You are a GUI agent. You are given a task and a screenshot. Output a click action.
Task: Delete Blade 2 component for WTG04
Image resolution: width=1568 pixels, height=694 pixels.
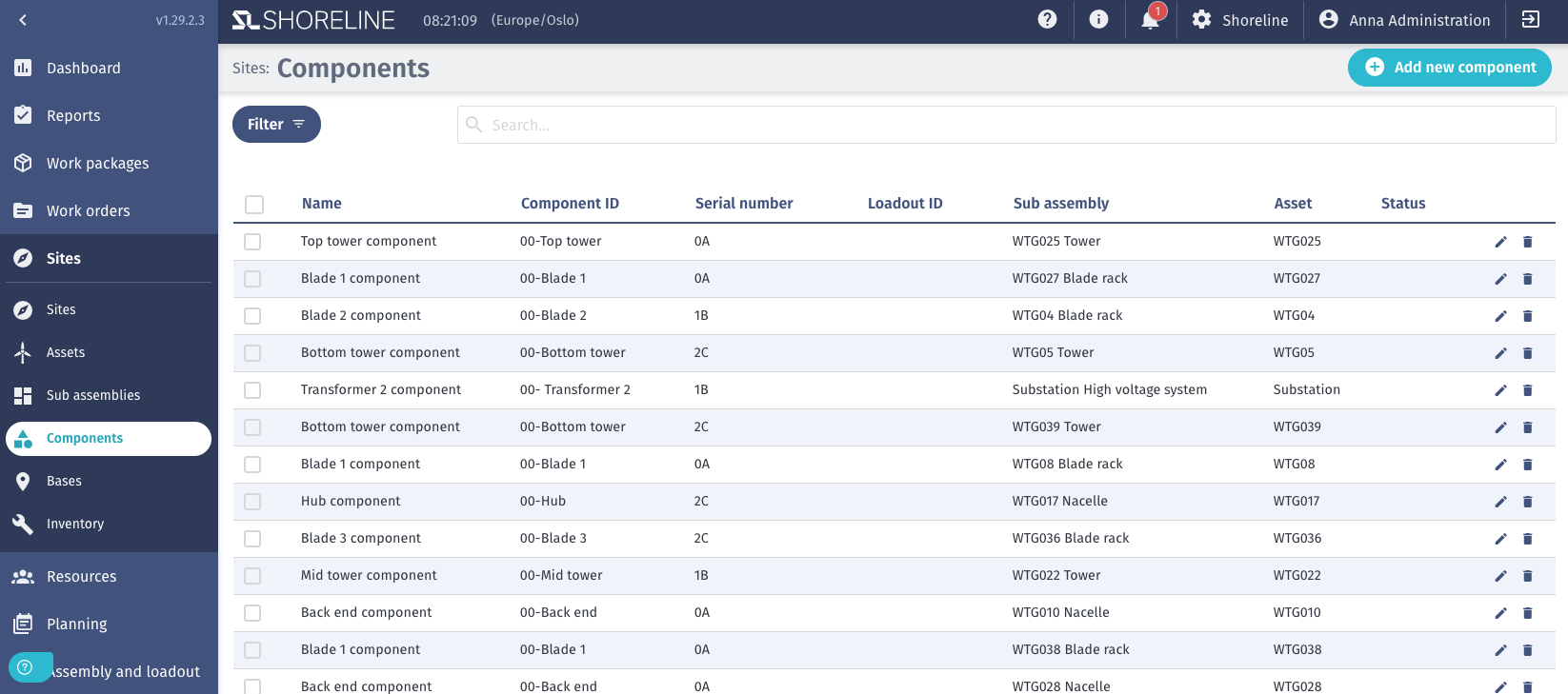click(1527, 316)
